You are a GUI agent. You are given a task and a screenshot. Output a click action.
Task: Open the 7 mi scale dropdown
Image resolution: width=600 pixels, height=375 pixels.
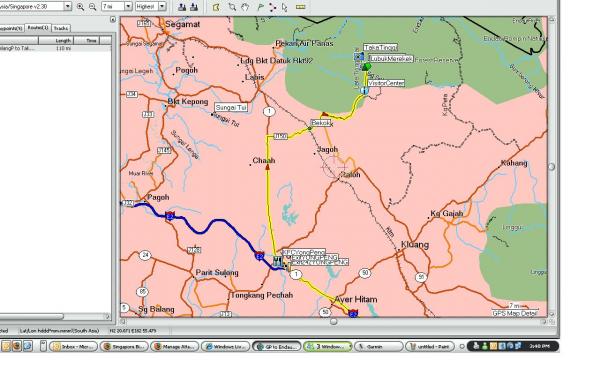(128, 7)
